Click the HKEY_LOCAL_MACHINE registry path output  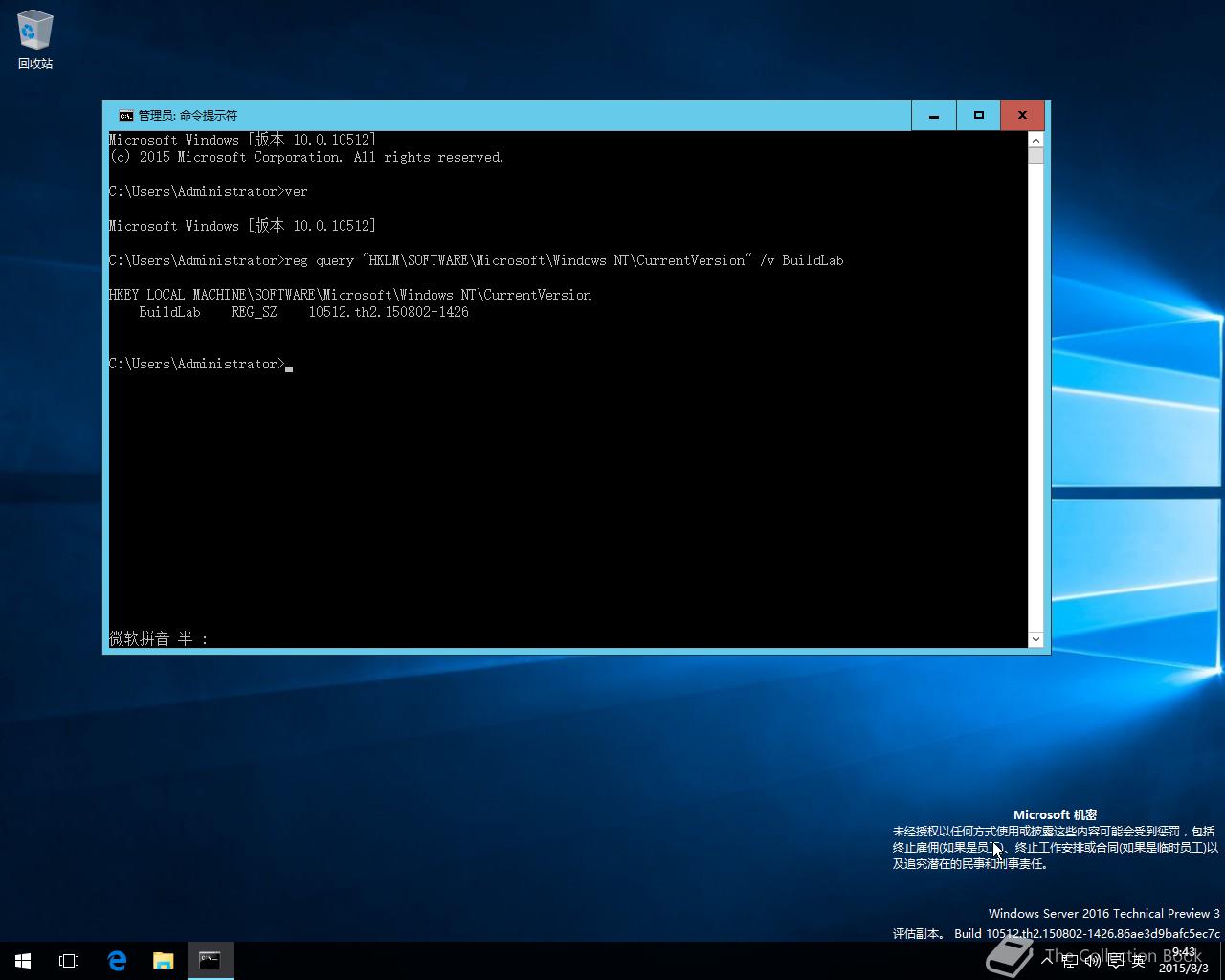[x=350, y=295]
